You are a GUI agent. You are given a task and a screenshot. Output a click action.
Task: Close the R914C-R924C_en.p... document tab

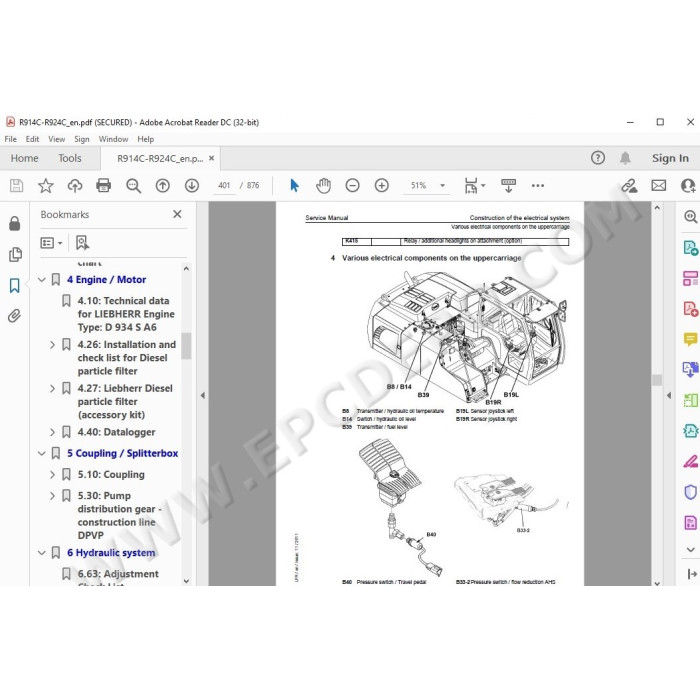[212, 158]
